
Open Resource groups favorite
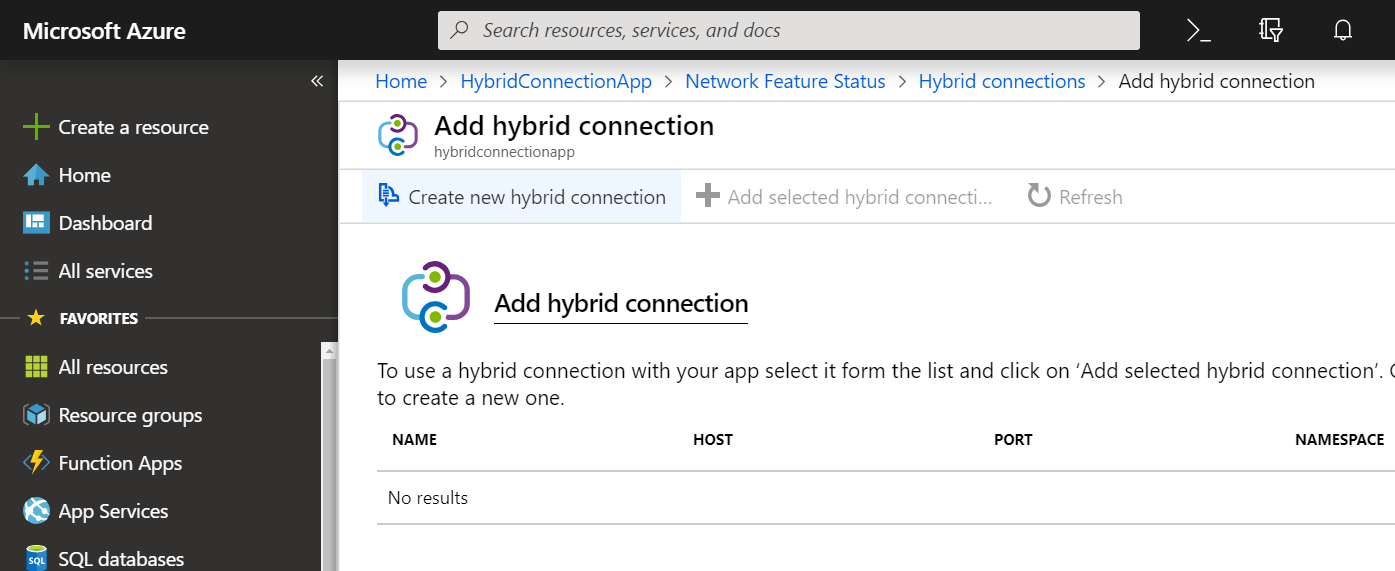130,415
